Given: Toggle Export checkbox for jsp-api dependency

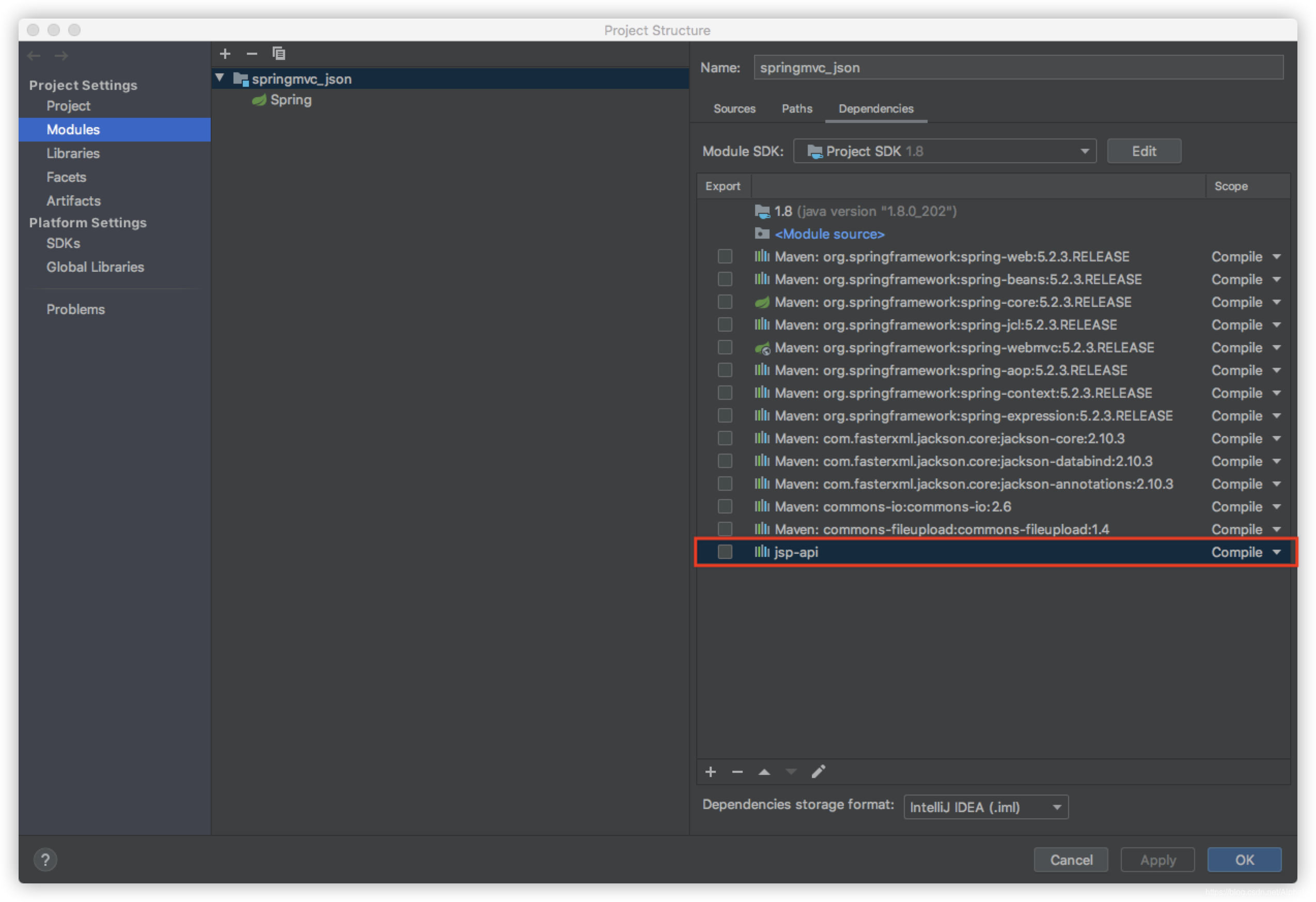Looking at the screenshot, I should pos(725,552).
